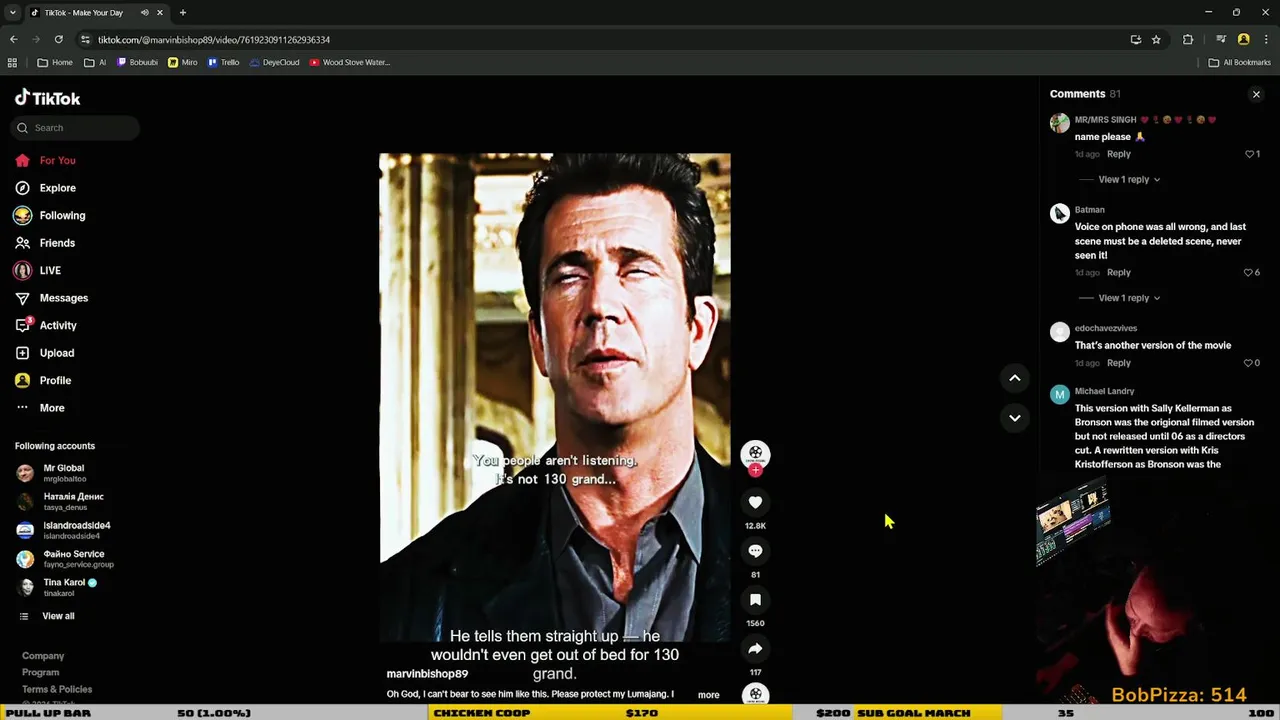Click the TikTok search field
The width and height of the screenshot is (1280, 720).
(x=75, y=128)
